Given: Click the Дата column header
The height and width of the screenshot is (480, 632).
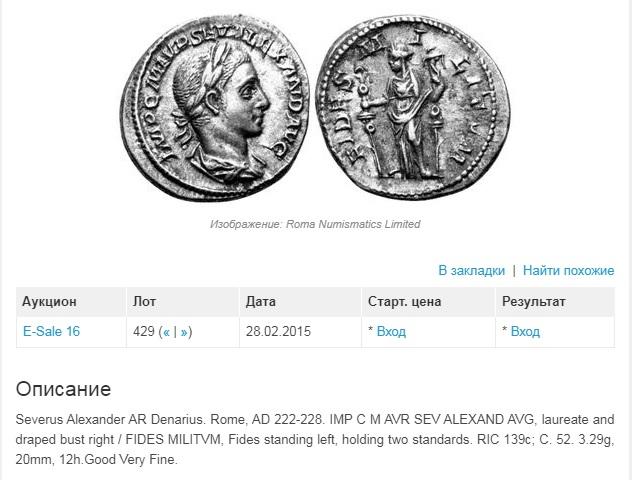Looking at the screenshot, I should (261, 301).
